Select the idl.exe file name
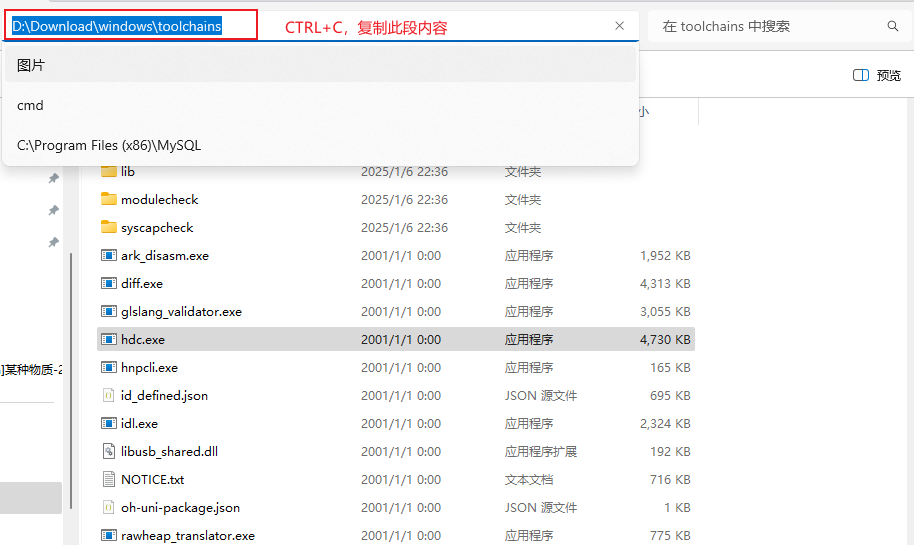The width and height of the screenshot is (914, 545). point(139,423)
